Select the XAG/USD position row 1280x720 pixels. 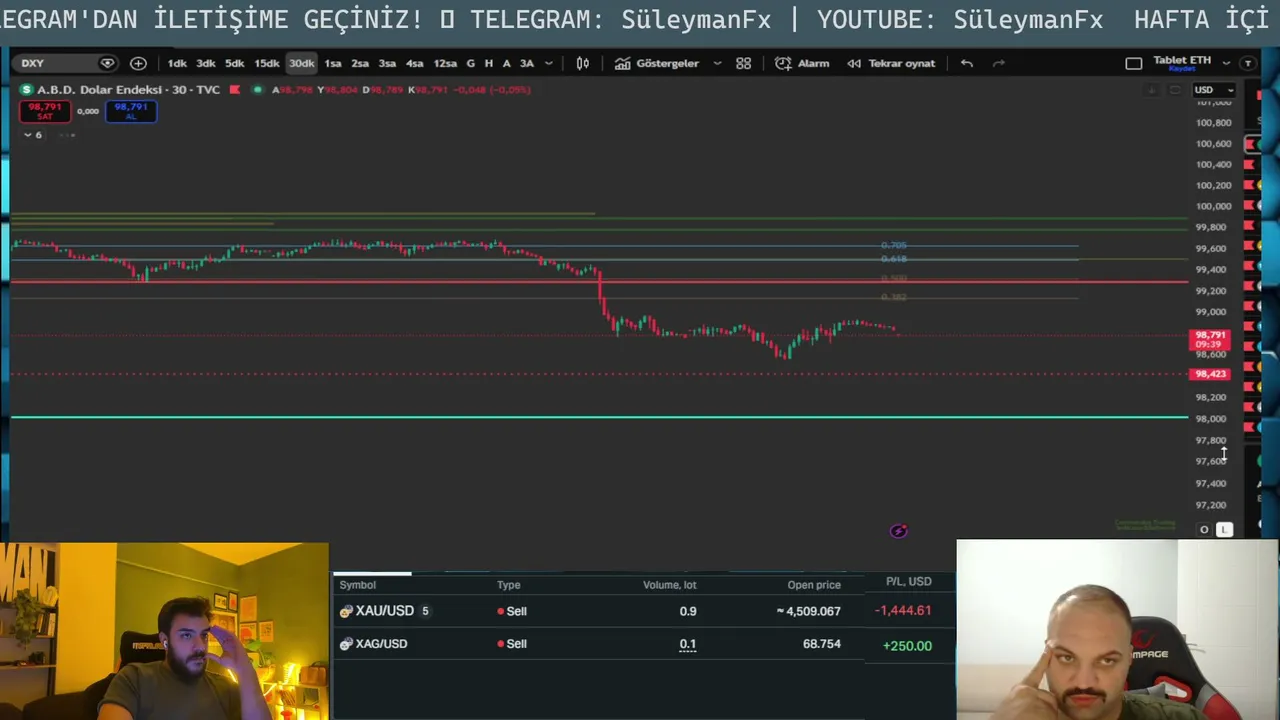[645, 644]
